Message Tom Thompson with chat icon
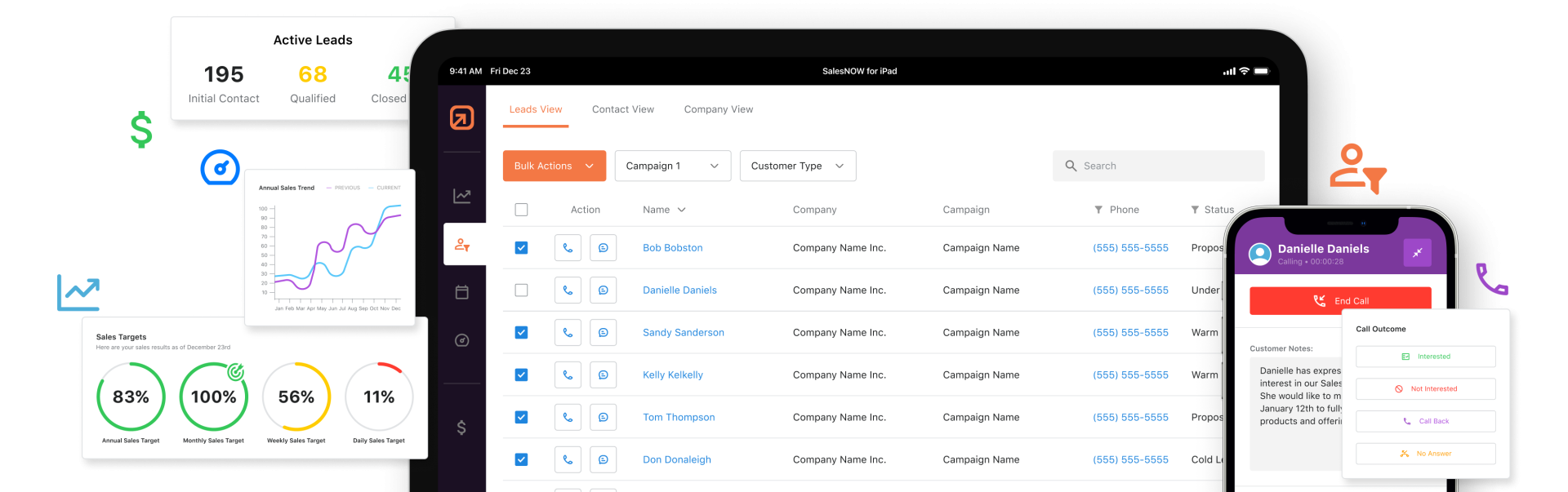The height and width of the screenshot is (492, 1568). pyautogui.click(x=604, y=417)
